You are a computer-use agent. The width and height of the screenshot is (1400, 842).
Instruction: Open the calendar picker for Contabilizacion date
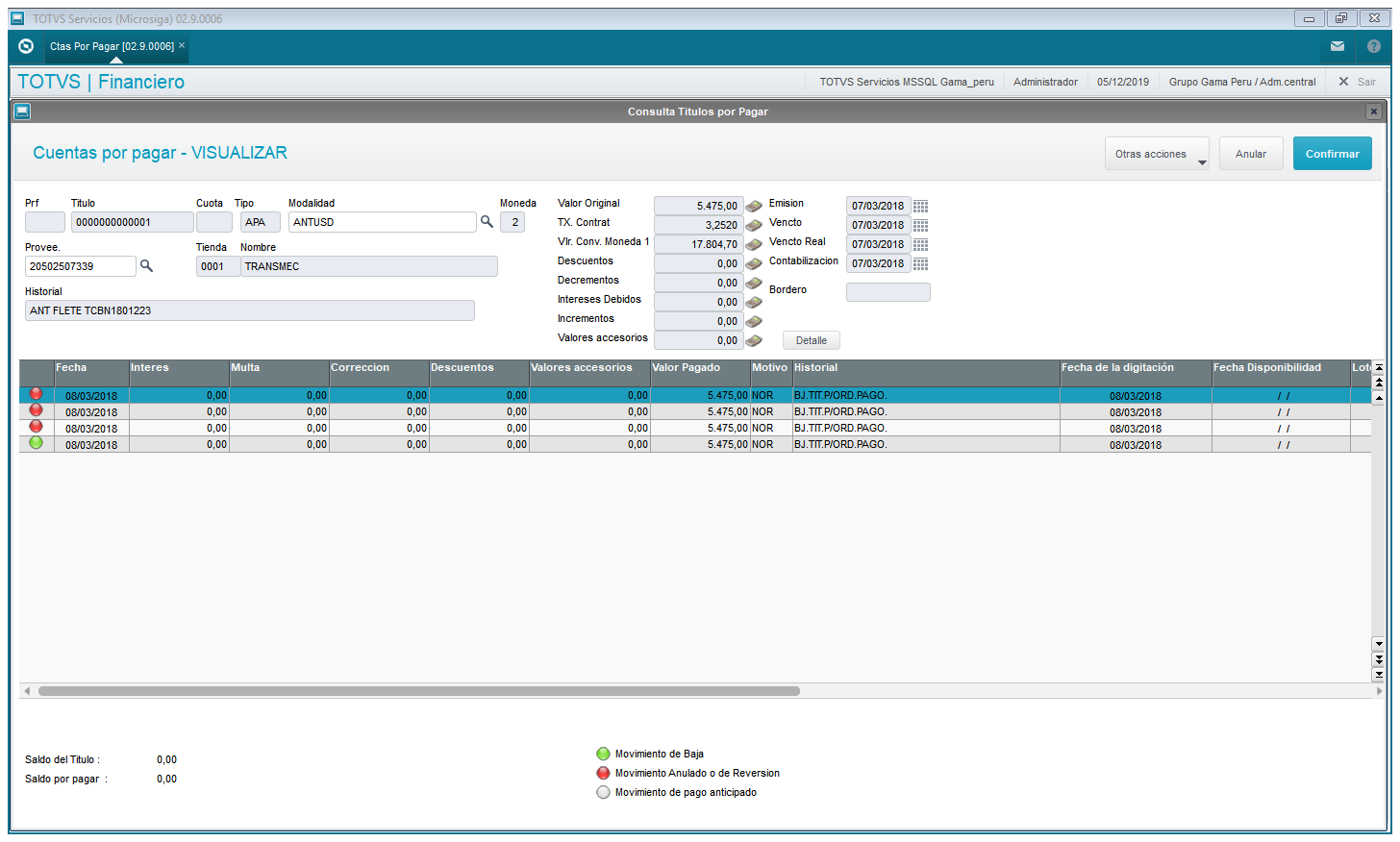[x=921, y=263]
